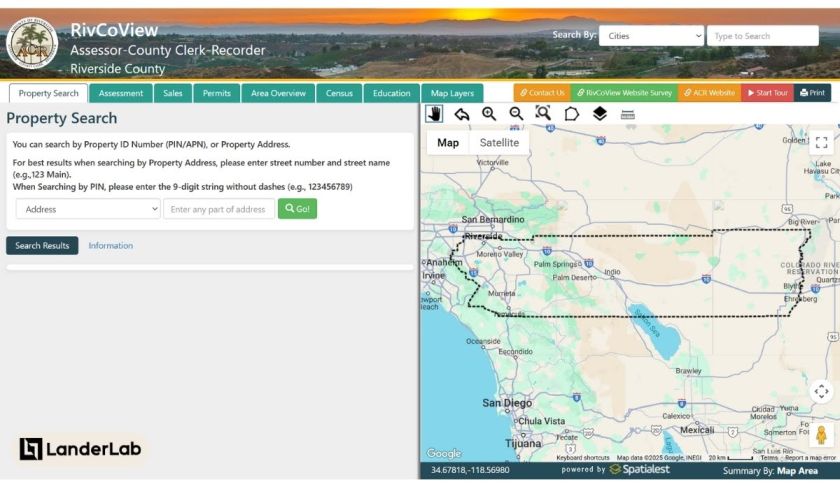
Task: Click the Keyboard shortcuts link
Action: click(x=583, y=458)
